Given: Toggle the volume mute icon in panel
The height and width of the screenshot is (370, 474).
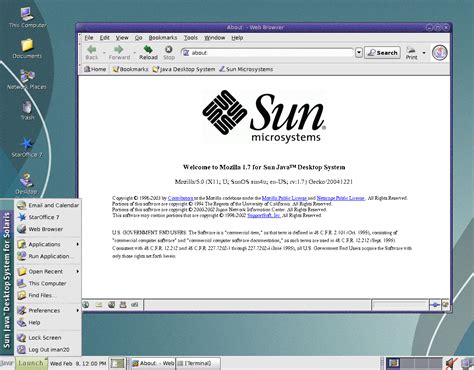Looking at the screenshot, I should (451, 363).
